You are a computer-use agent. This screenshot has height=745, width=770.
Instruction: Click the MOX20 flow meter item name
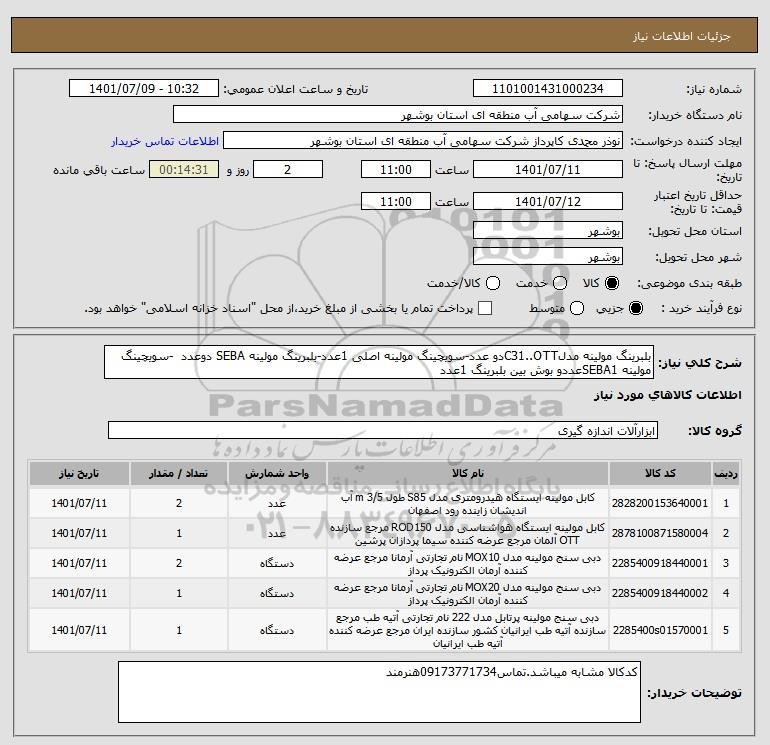[x=468, y=594]
